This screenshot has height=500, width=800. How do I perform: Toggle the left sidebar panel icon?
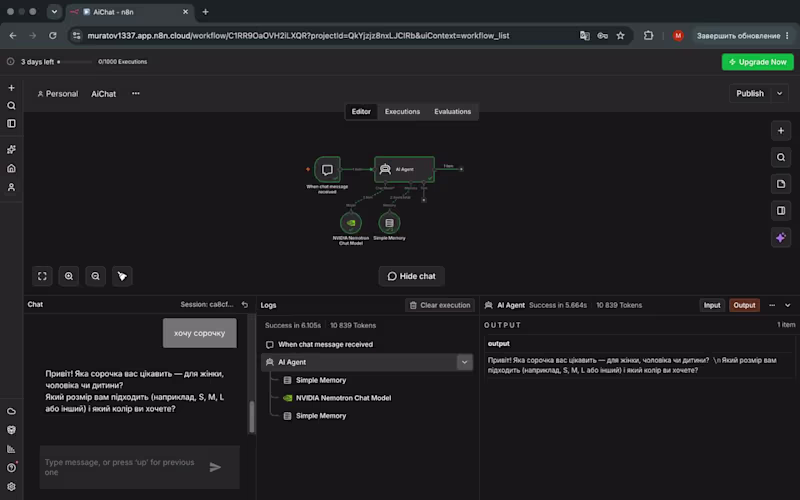[x=11, y=123]
